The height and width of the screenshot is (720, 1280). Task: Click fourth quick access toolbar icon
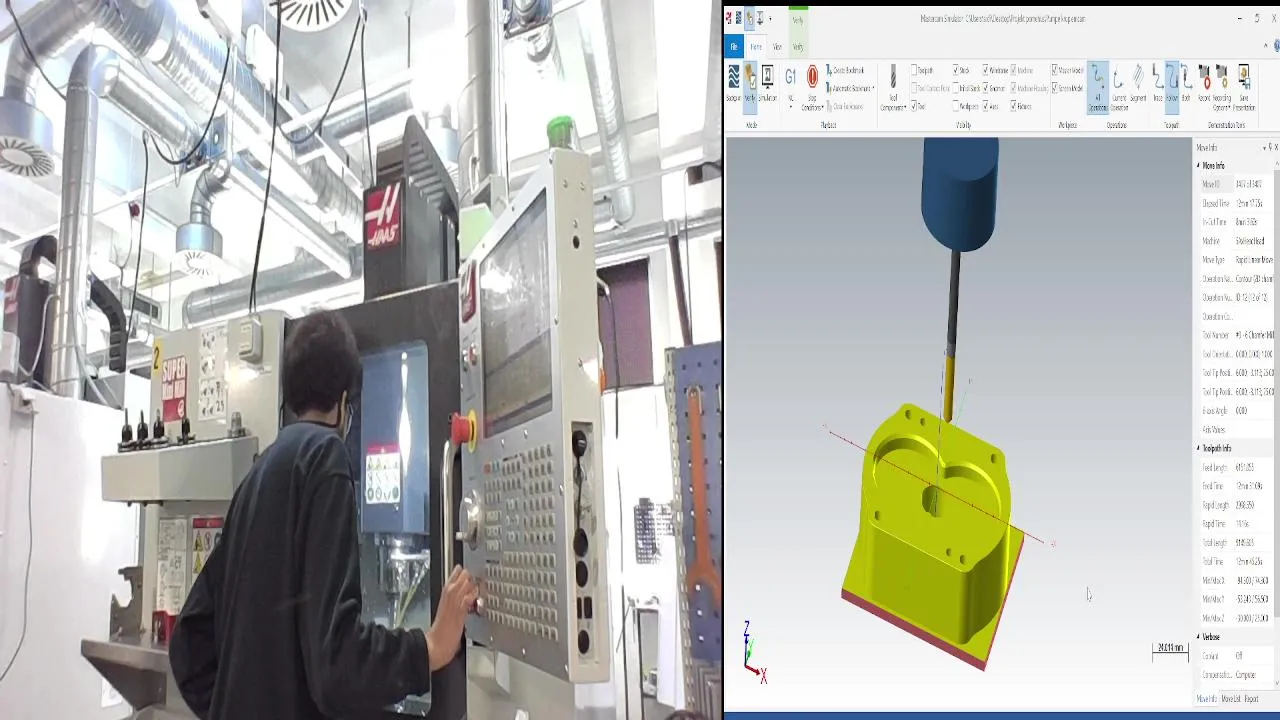760,18
